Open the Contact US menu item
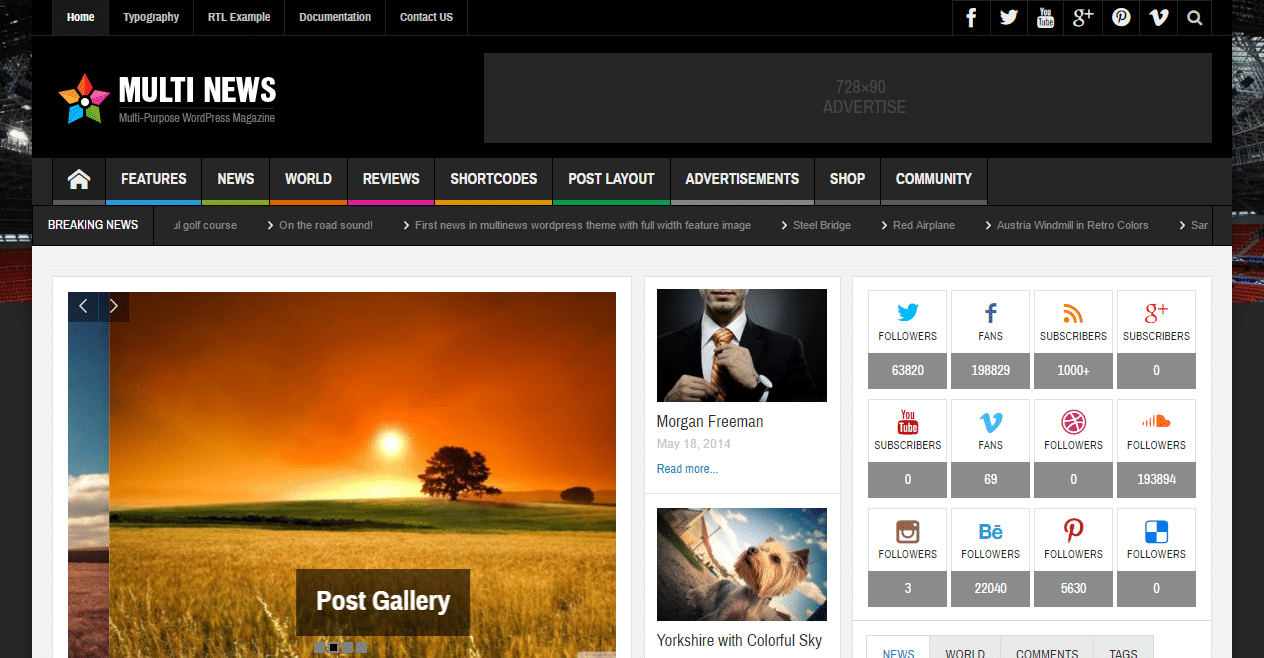1264x658 pixels. click(x=426, y=17)
